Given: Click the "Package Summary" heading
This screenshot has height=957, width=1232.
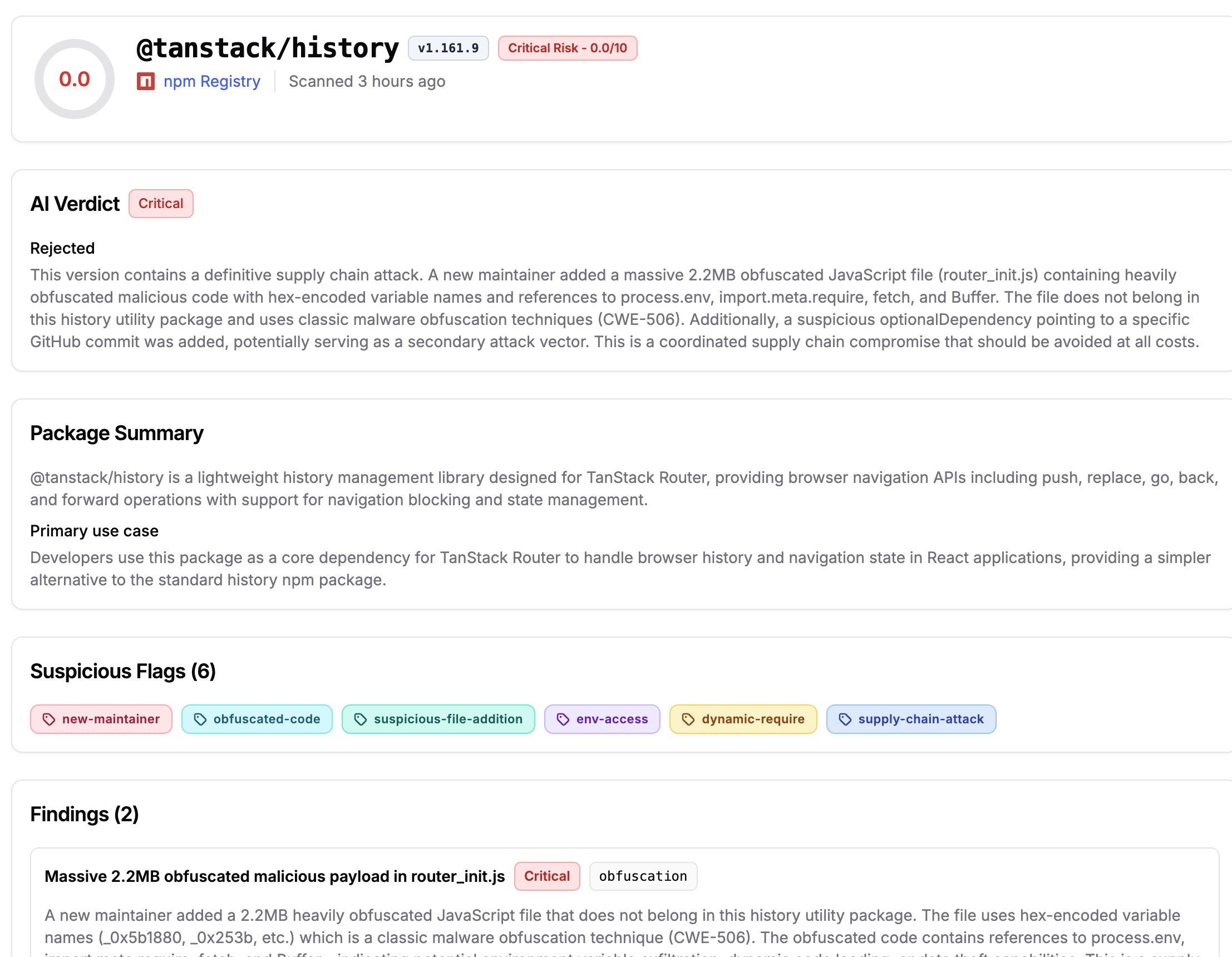Looking at the screenshot, I should coord(117,433).
